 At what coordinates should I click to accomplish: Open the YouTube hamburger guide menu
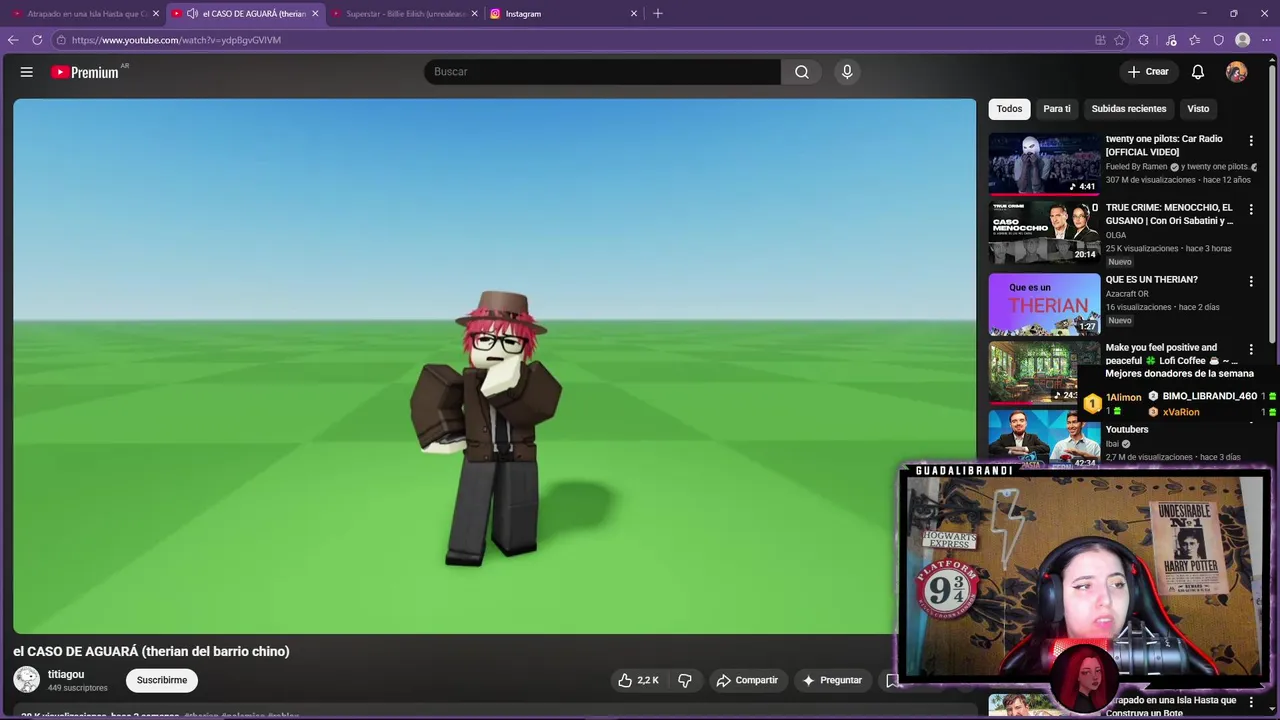point(27,72)
